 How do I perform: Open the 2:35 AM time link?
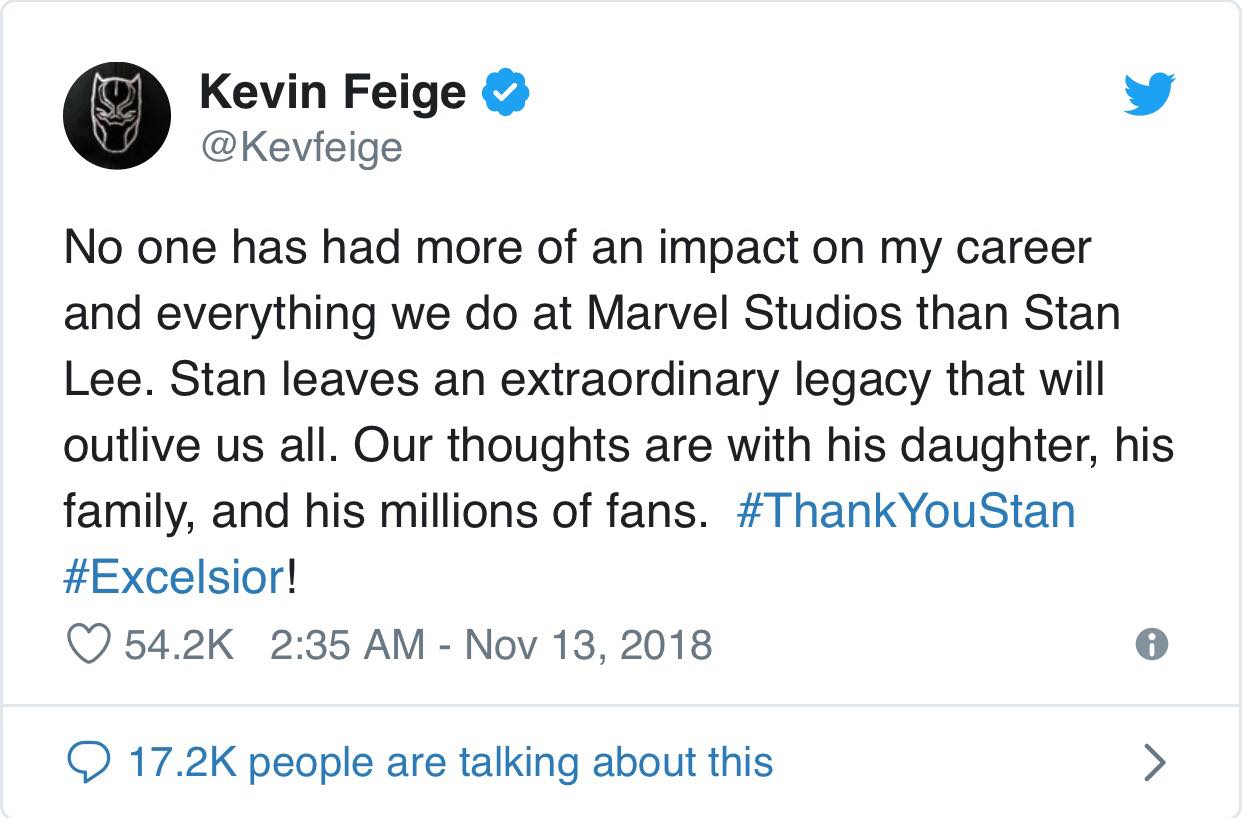(x=347, y=644)
